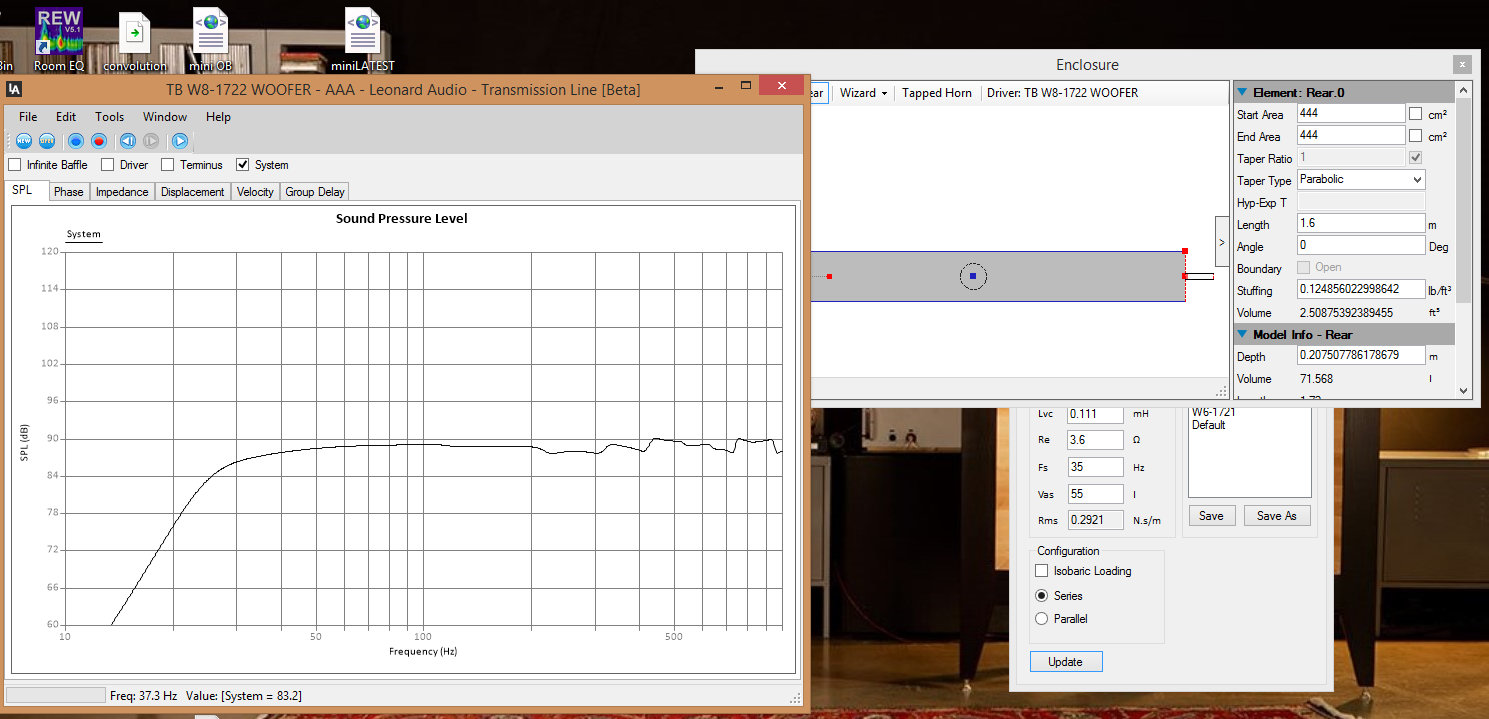Collapse the Element: Rear.0 section
The height and width of the screenshot is (719, 1489).
point(1243,92)
